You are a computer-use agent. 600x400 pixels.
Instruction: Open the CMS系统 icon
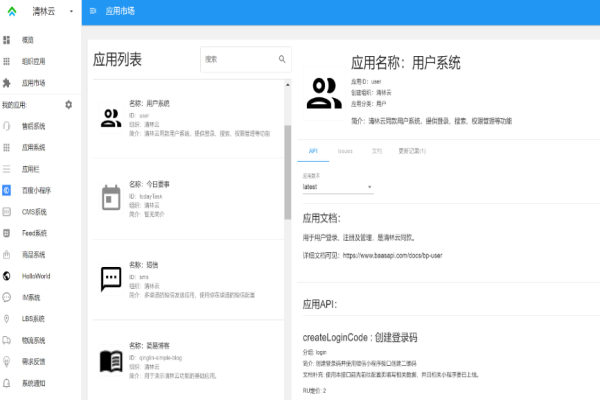click(7, 212)
